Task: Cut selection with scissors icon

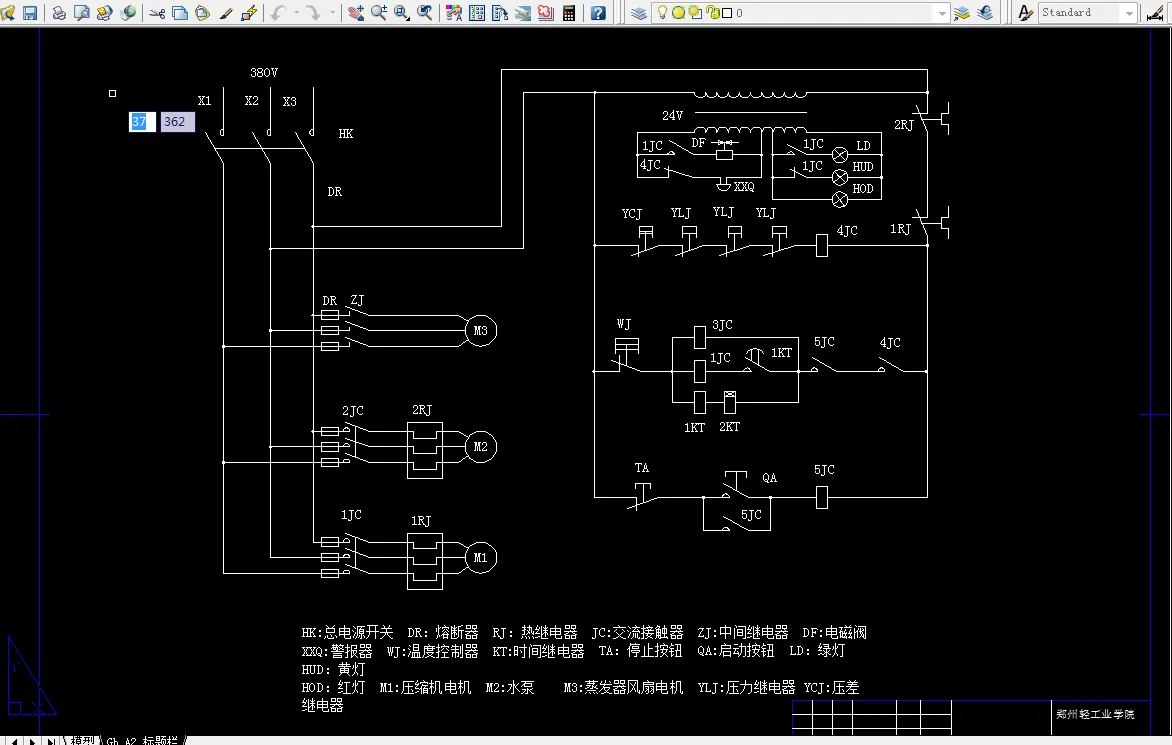Action: (157, 12)
